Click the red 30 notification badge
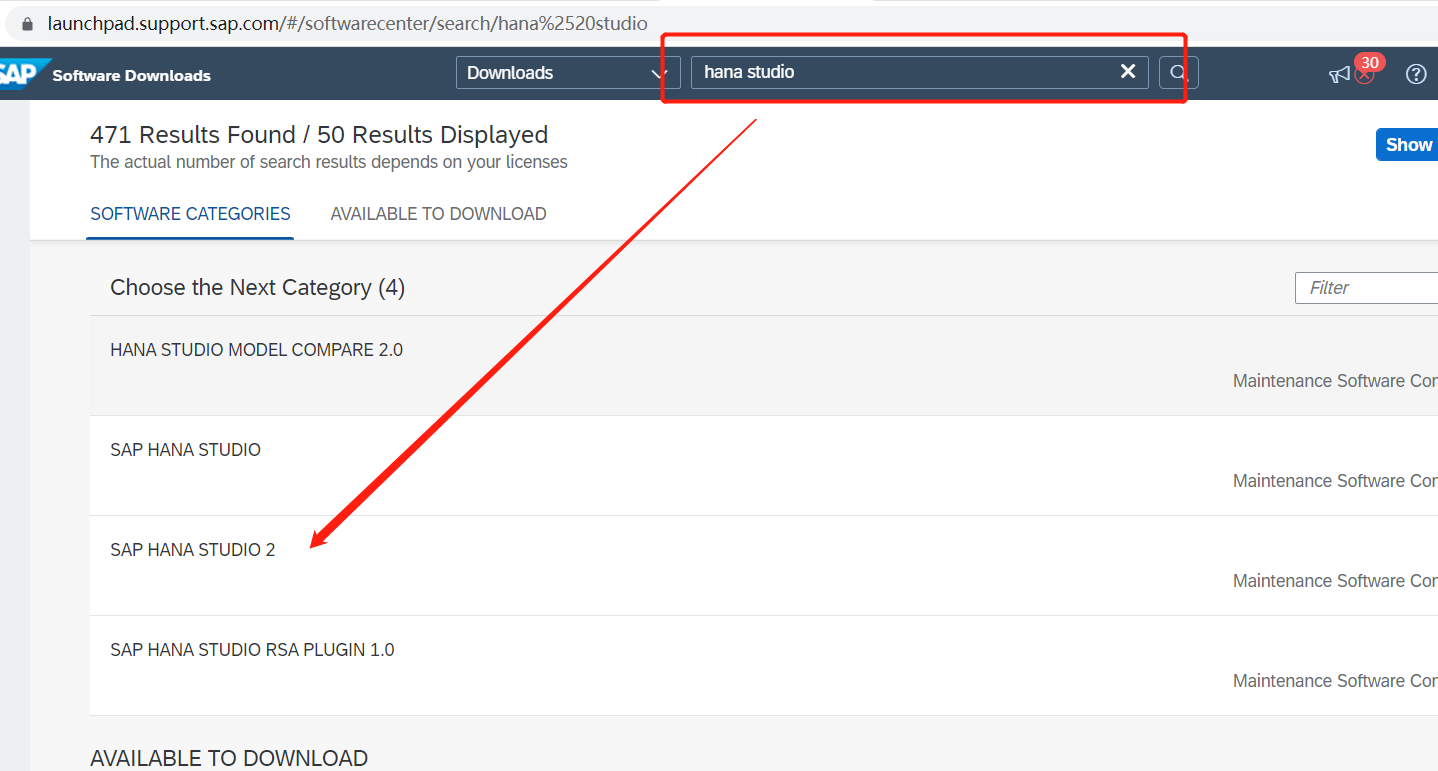This screenshot has width=1438, height=771. tap(1370, 62)
